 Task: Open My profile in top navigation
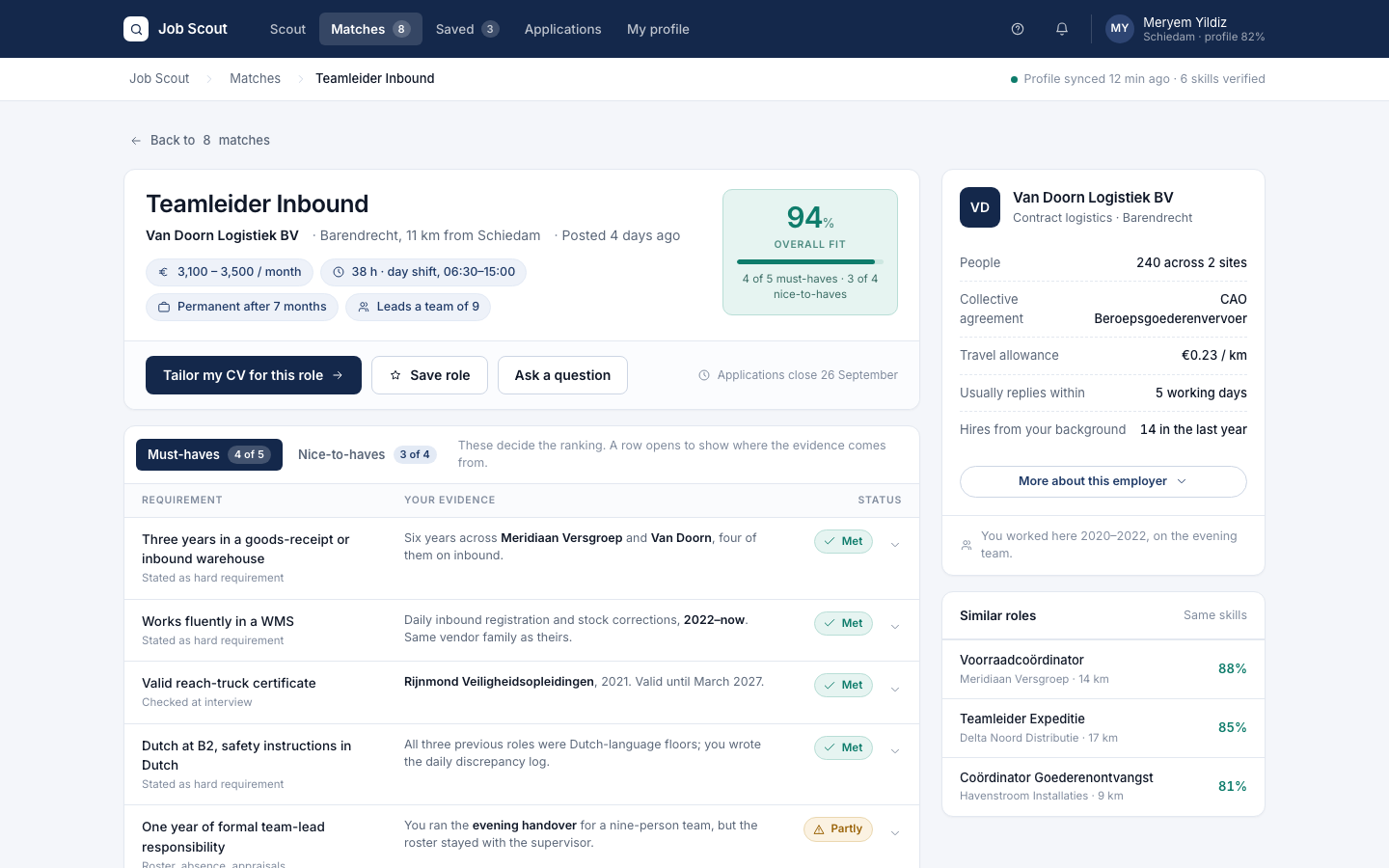[658, 29]
